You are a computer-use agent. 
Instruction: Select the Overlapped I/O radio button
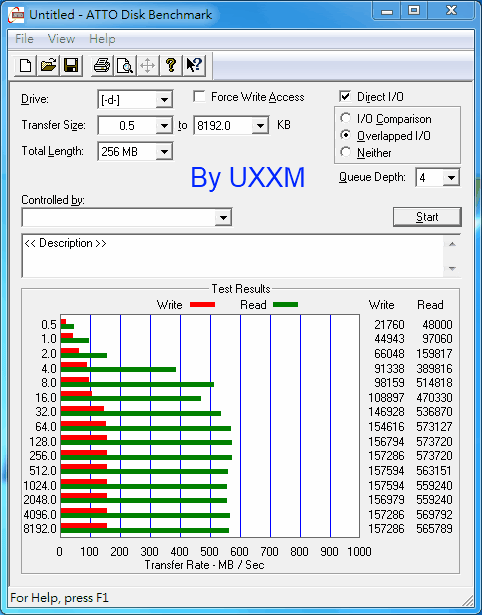coord(346,135)
